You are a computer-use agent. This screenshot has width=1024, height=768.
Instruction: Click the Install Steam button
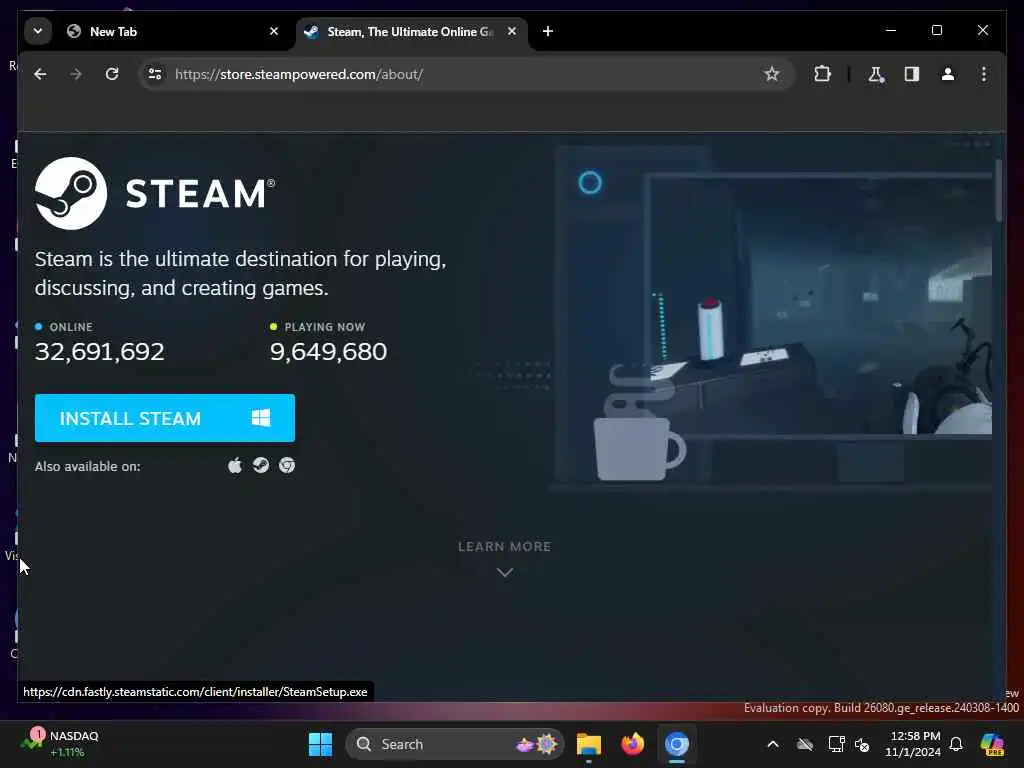(x=165, y=418)
